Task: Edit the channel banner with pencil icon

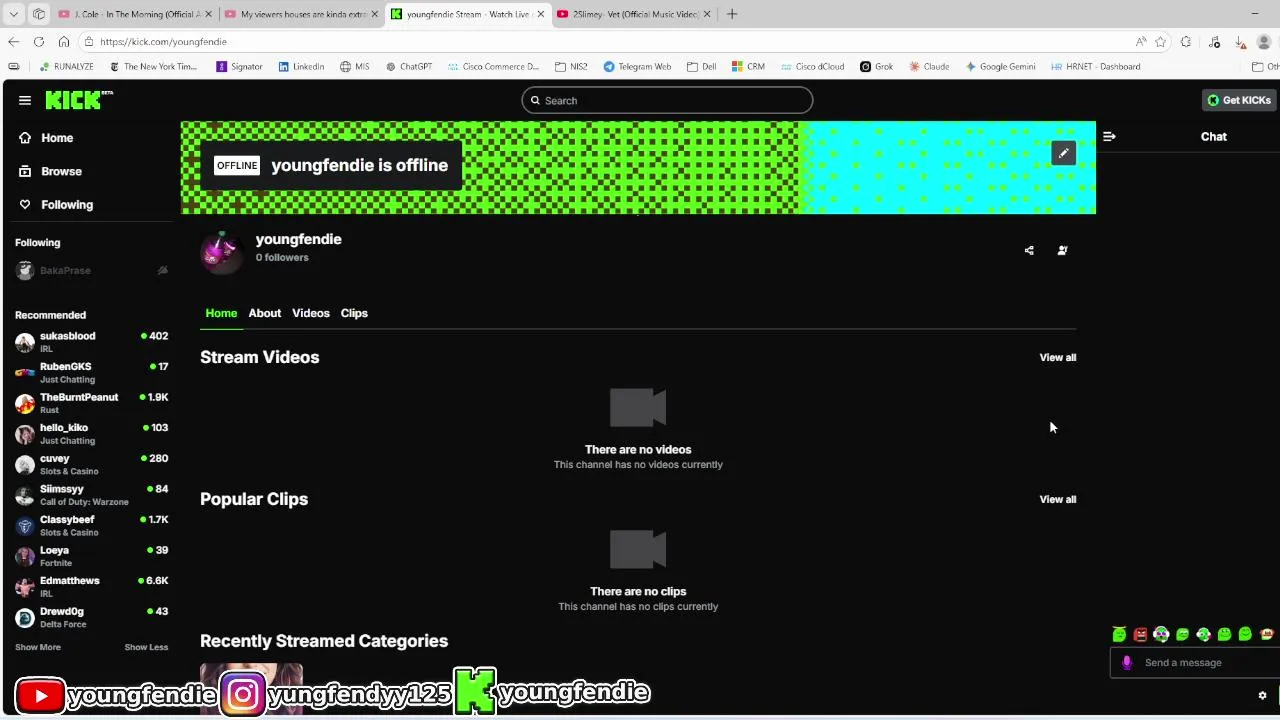Action: pos(1063,153)
